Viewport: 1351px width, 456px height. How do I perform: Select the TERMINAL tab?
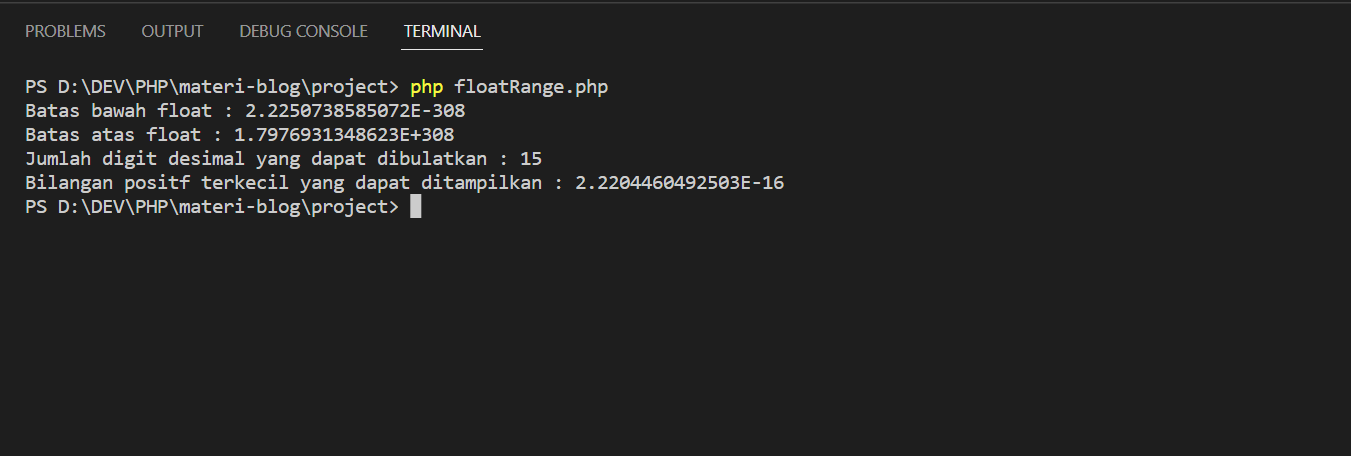point(442,31)
